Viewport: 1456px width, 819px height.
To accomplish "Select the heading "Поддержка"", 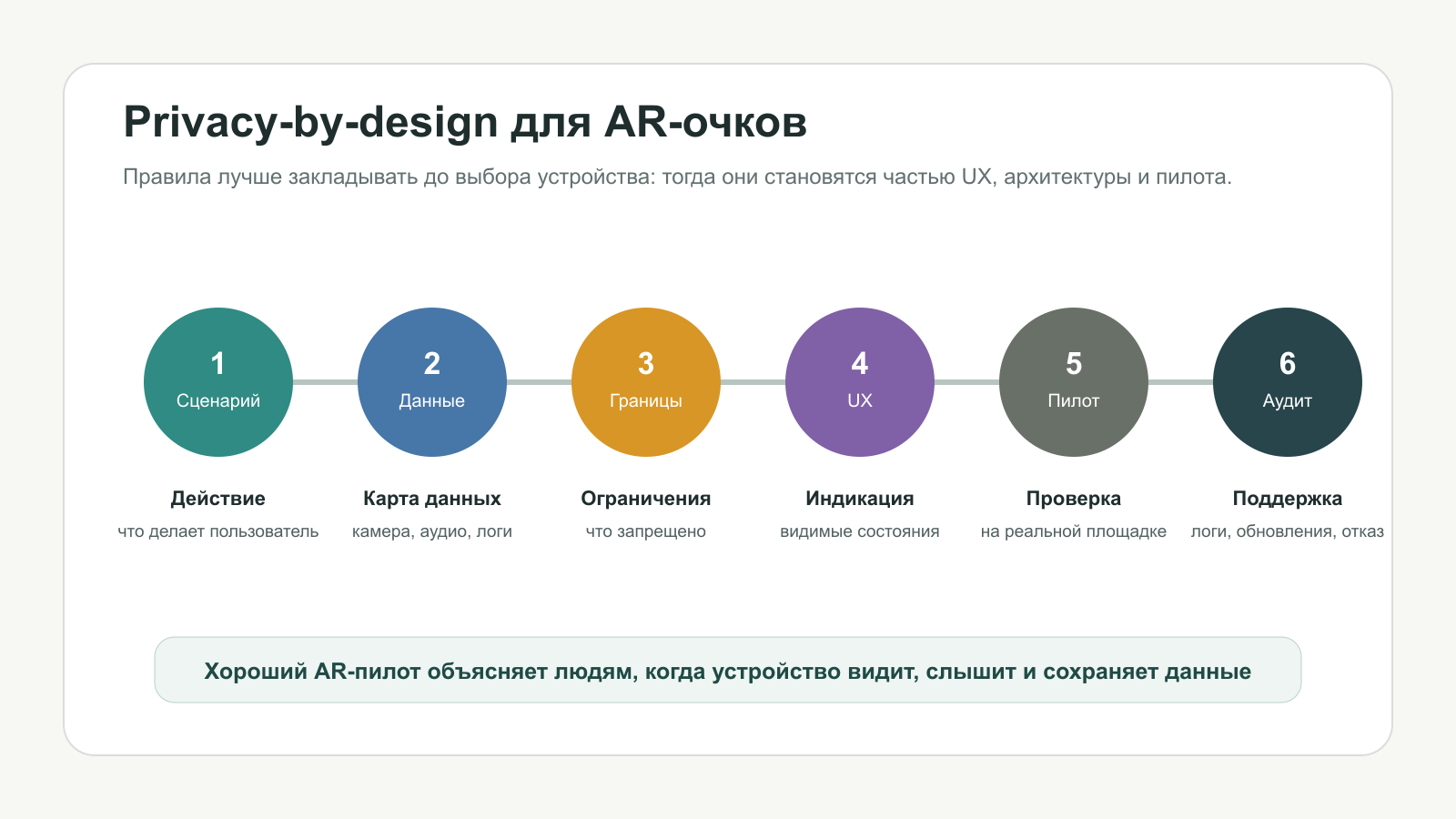I will 1288,499.
